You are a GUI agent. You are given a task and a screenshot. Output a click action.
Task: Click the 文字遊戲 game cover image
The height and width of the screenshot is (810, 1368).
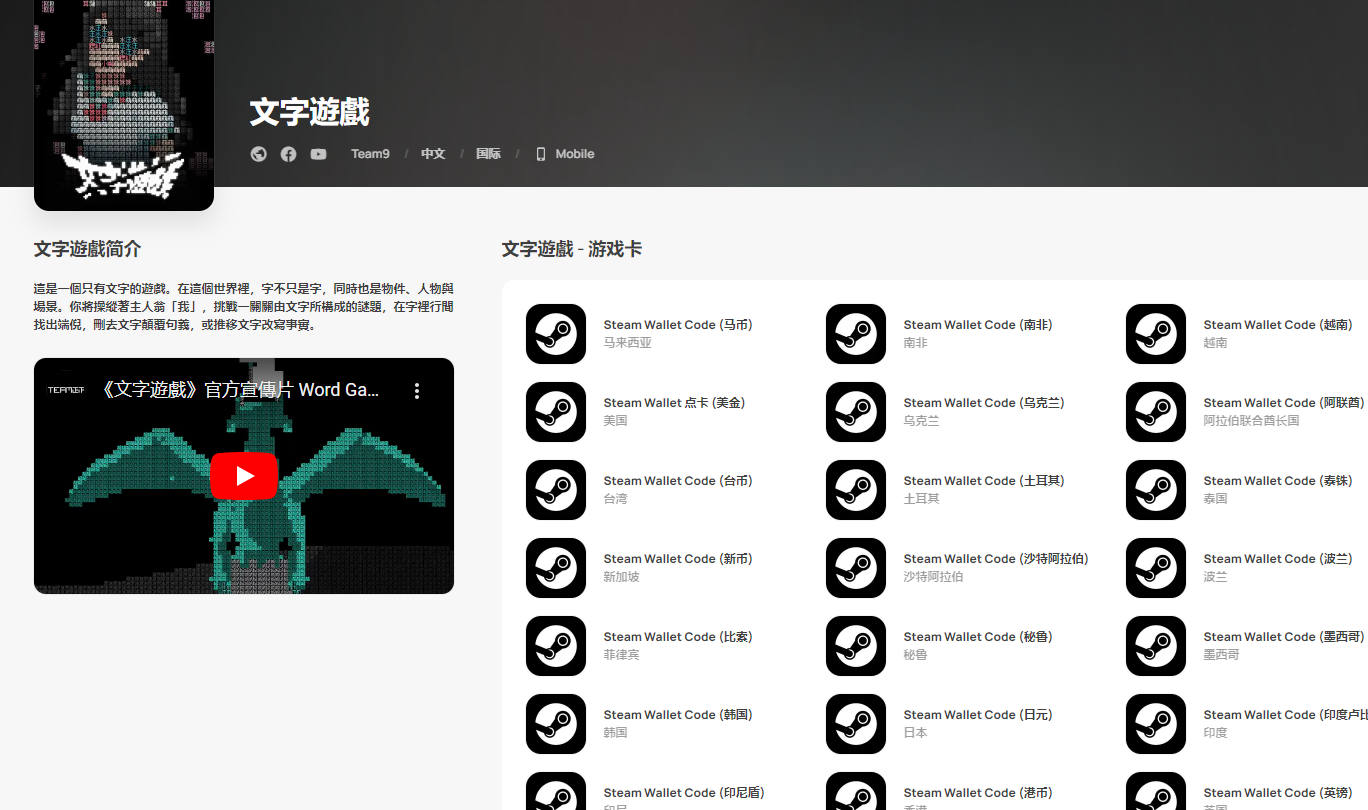(124, 105)
